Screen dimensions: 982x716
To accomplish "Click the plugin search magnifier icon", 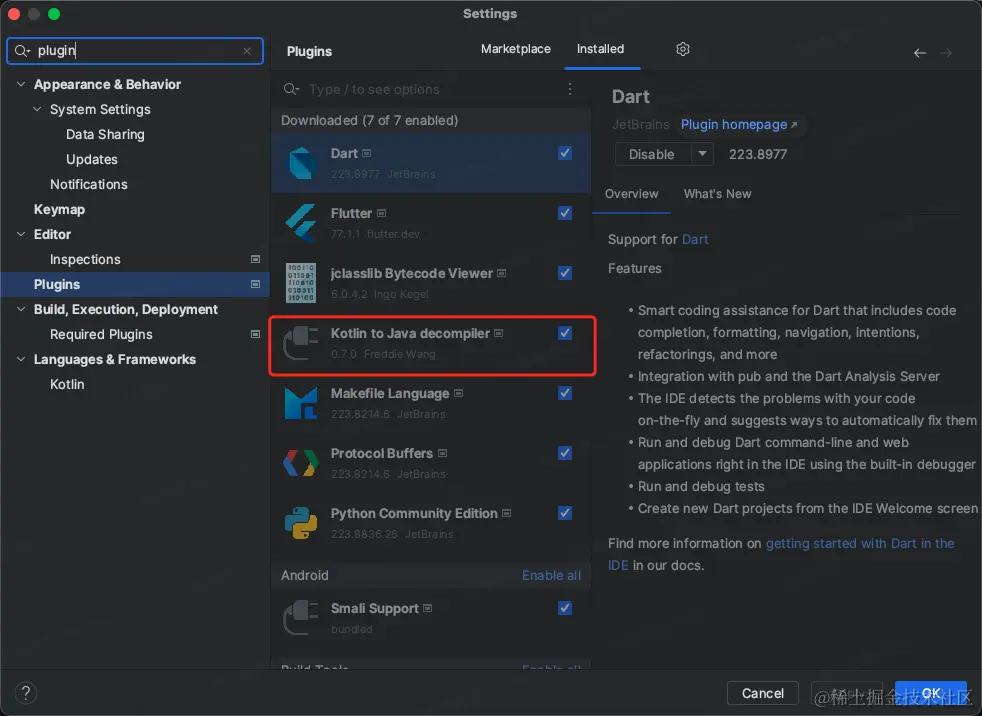I will [289, 89].
